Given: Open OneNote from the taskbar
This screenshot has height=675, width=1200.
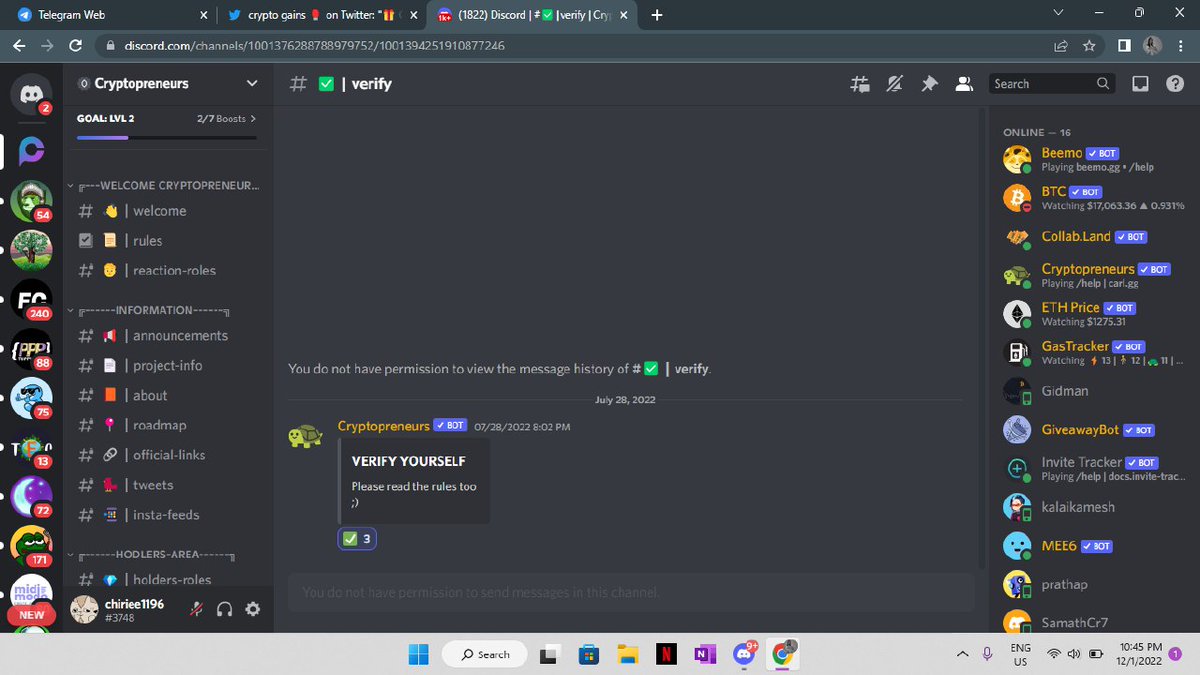Looking at the screenshot, I should [704, 654].
